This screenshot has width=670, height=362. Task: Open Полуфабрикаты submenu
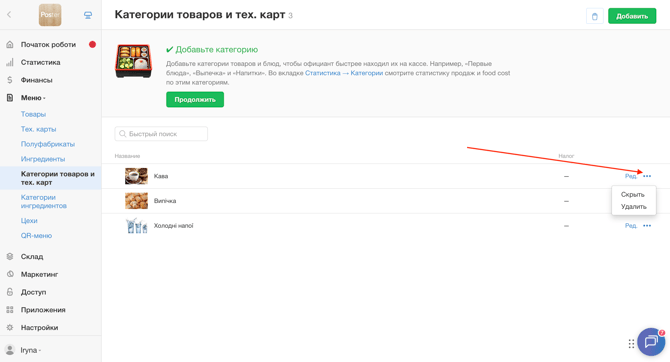tap(48, 144)
